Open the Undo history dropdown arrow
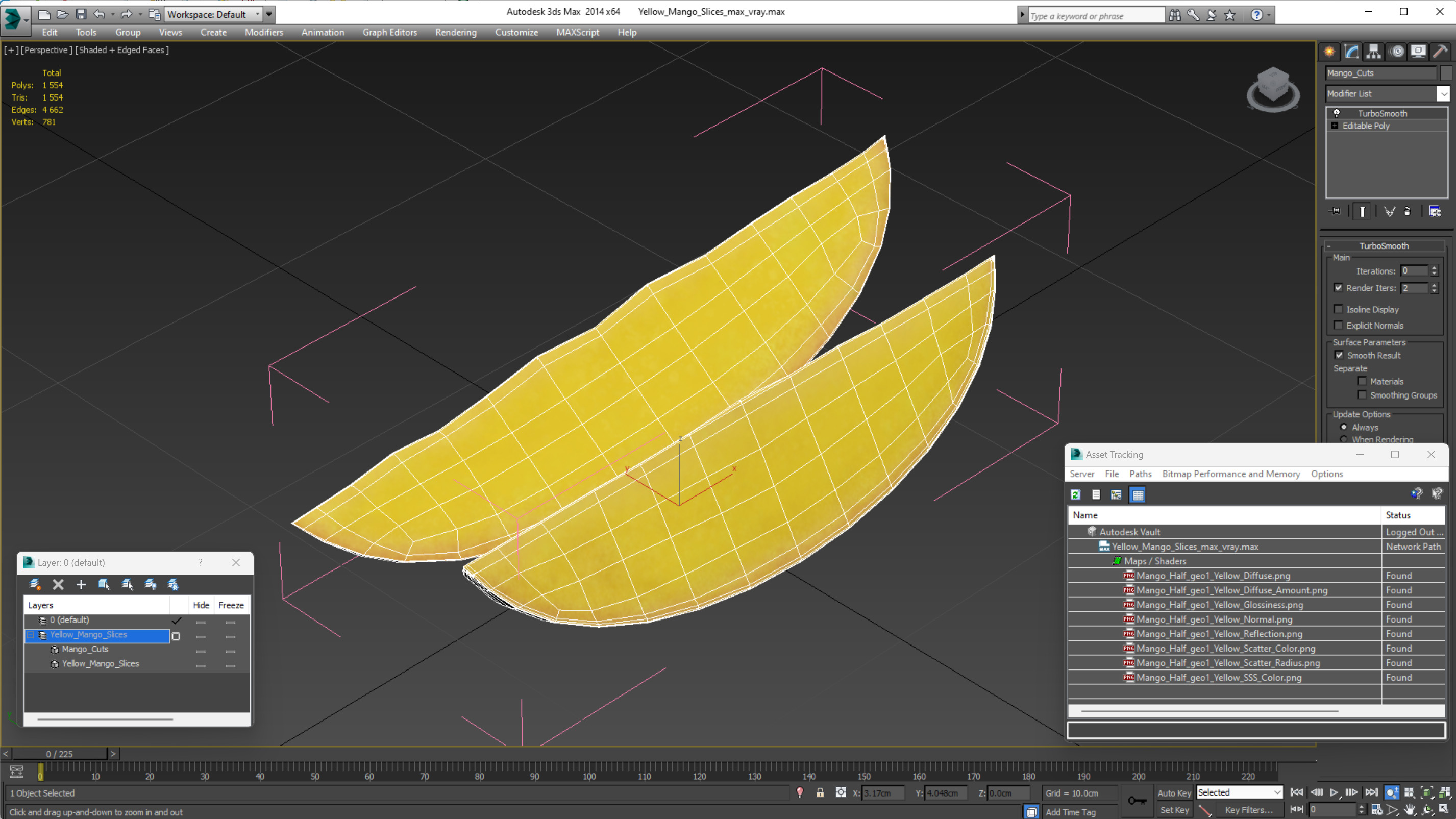Image resolution: width=1456 pixels, height=819 pixels. [112, 14]
